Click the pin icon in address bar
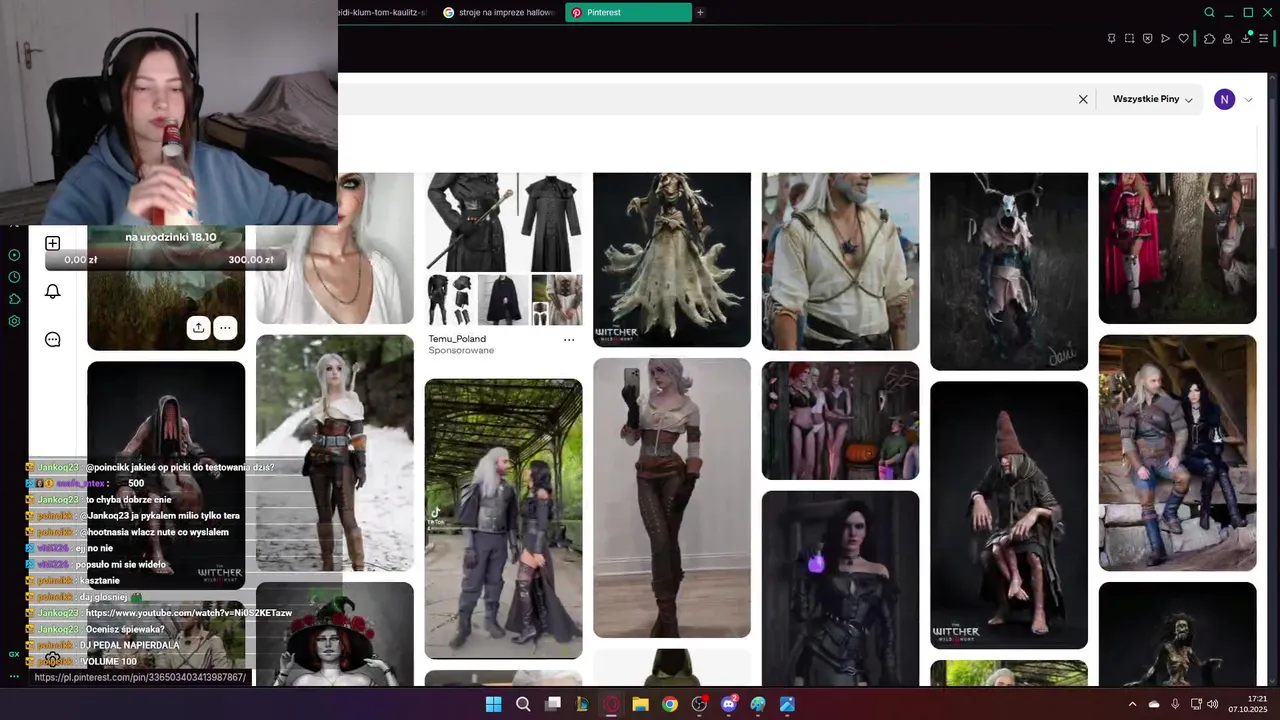 1111,38
